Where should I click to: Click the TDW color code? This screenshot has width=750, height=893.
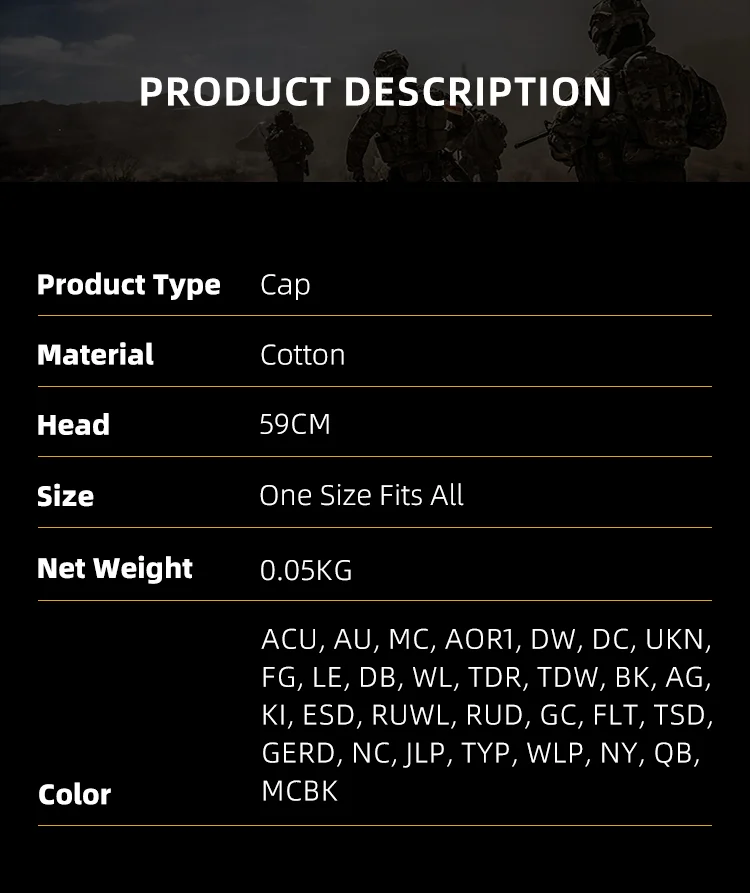click(x=571, y=677)
